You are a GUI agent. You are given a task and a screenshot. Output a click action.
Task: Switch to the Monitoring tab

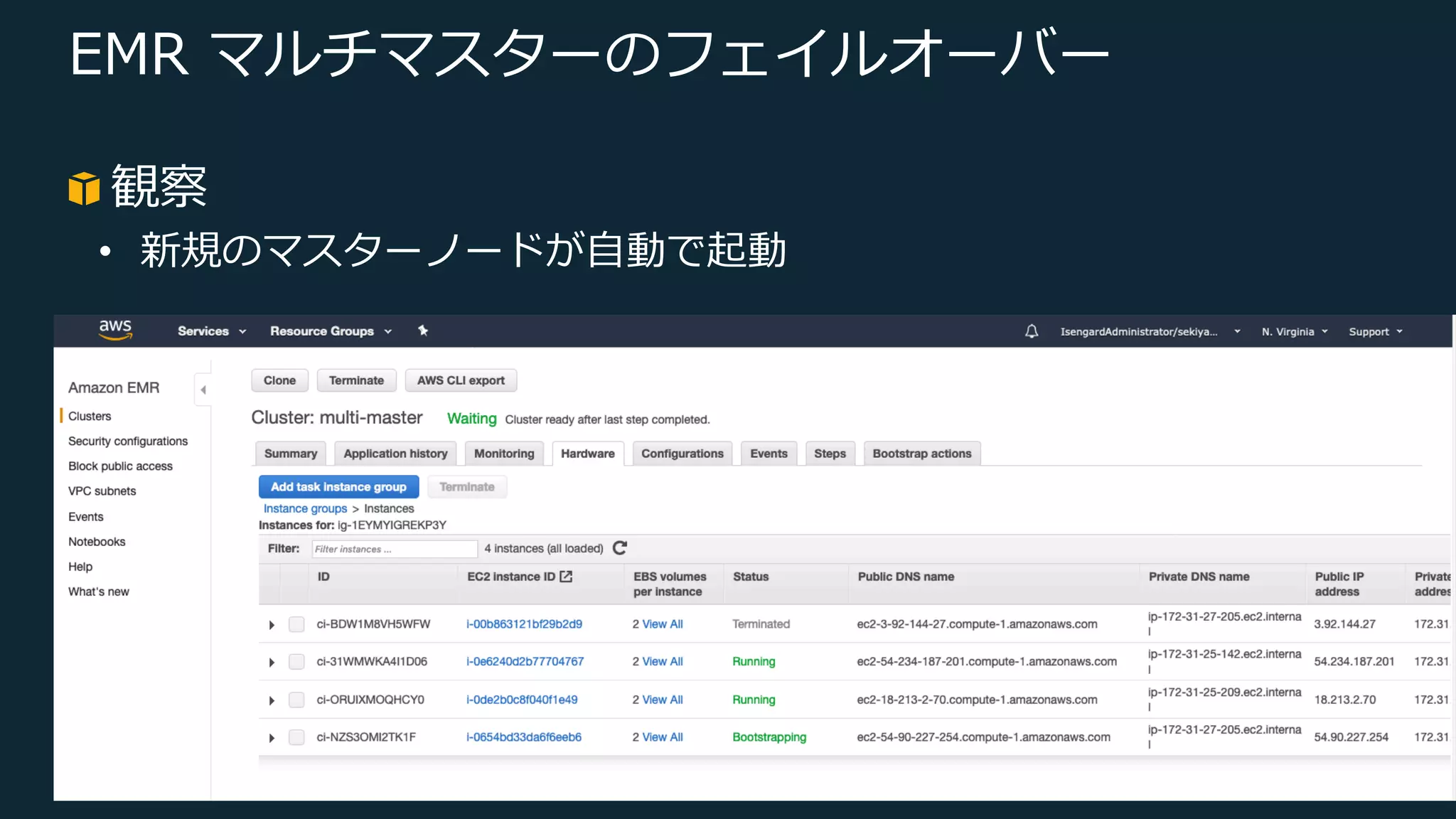[x=503, y=454]
